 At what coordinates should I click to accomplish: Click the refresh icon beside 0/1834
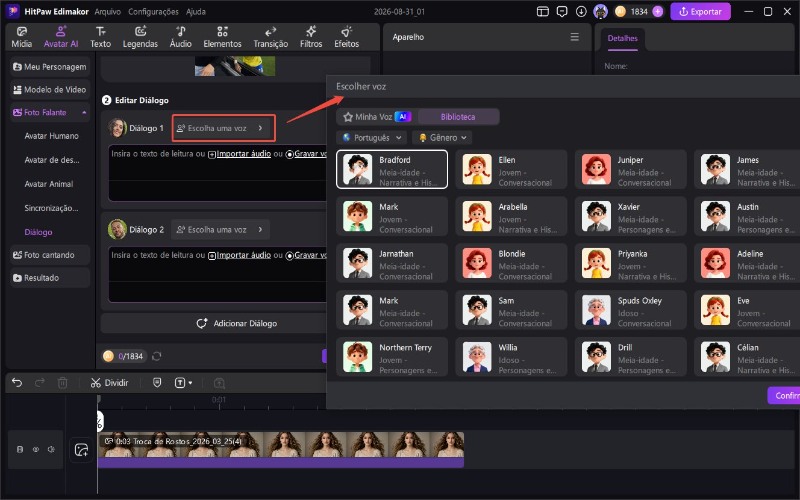tap(157, 356)
